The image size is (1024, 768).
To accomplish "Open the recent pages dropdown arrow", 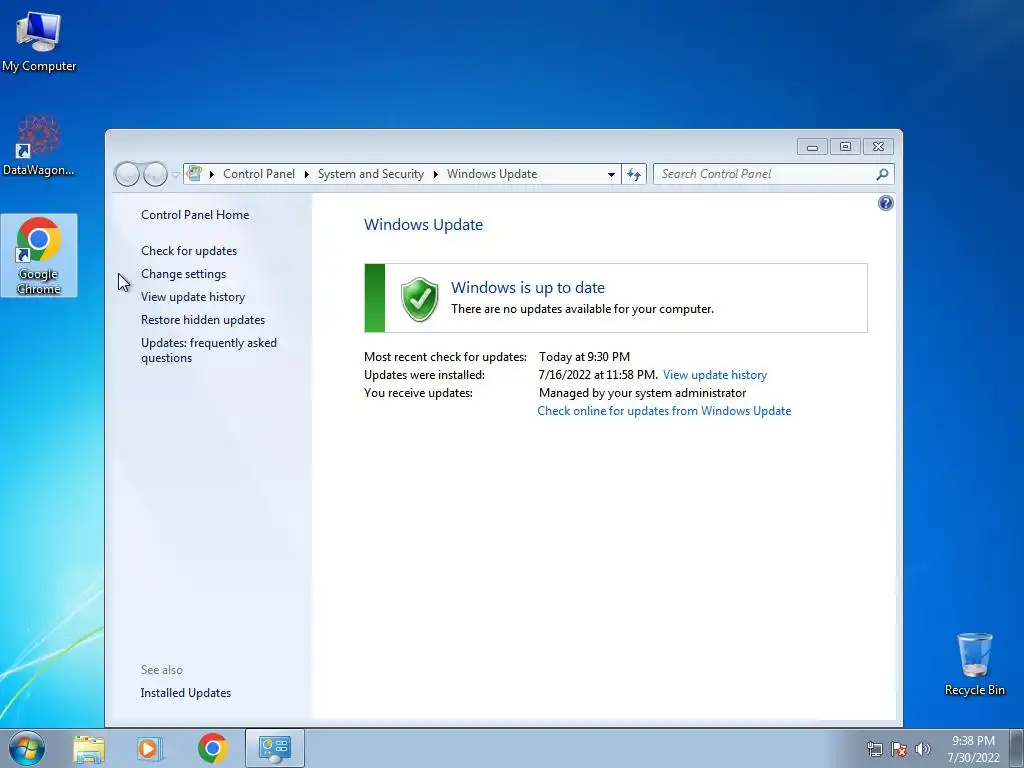I will (x=175, y=175).
